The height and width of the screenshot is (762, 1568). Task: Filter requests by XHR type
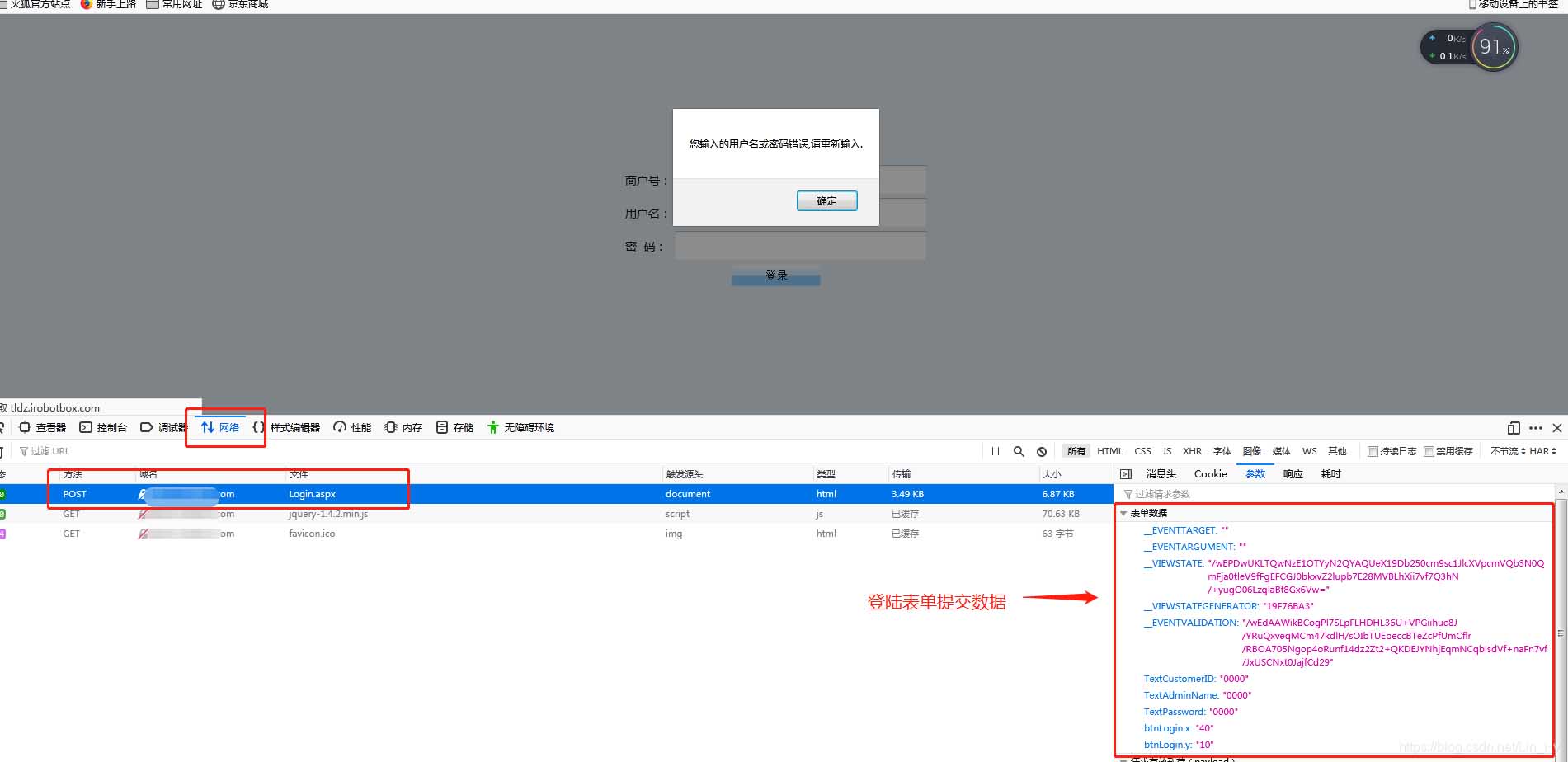1192,451
